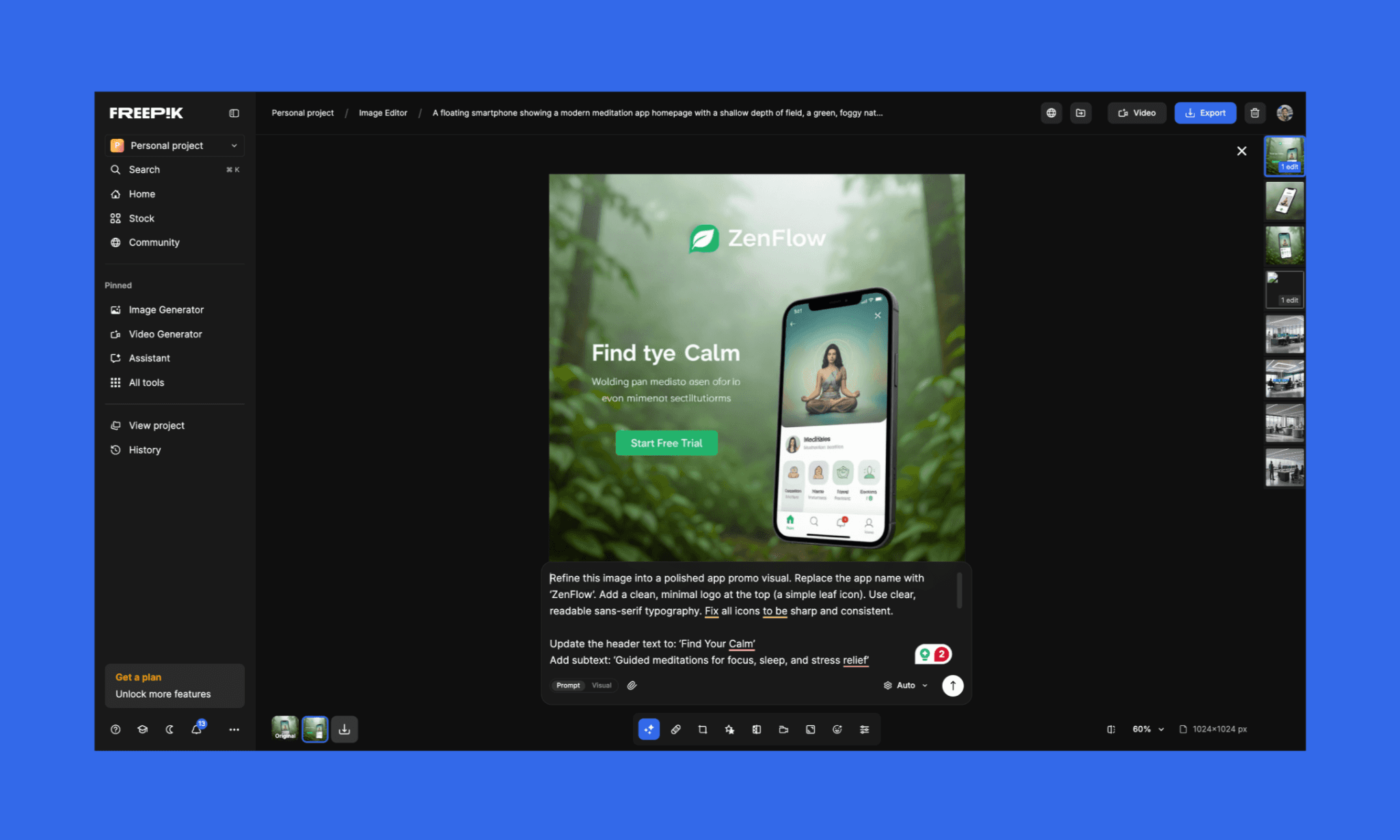Click the blue Export button
The height and width of the screenshot is (840, 1400).
[x=1204, y=113]
